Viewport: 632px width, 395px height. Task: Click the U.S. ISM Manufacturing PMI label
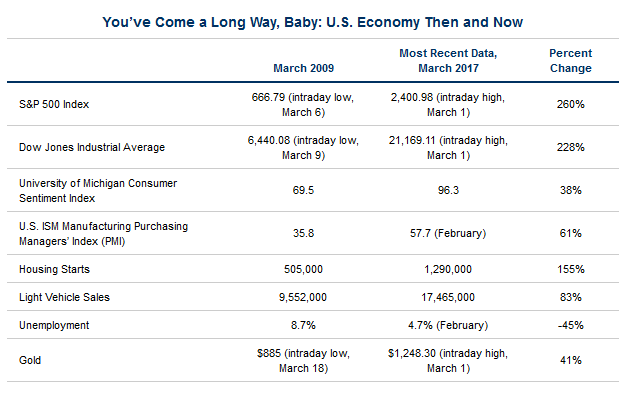(x=104, y=234)
